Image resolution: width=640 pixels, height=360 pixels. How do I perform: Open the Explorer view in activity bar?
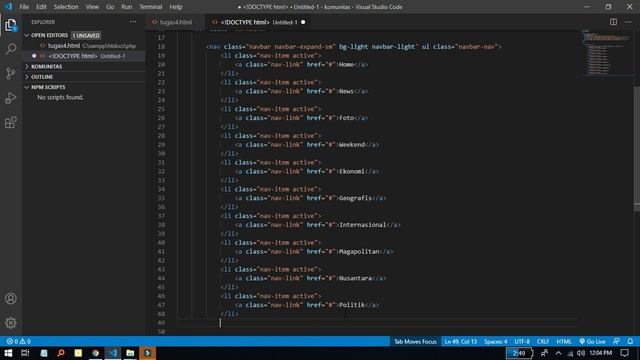point(11,25)
